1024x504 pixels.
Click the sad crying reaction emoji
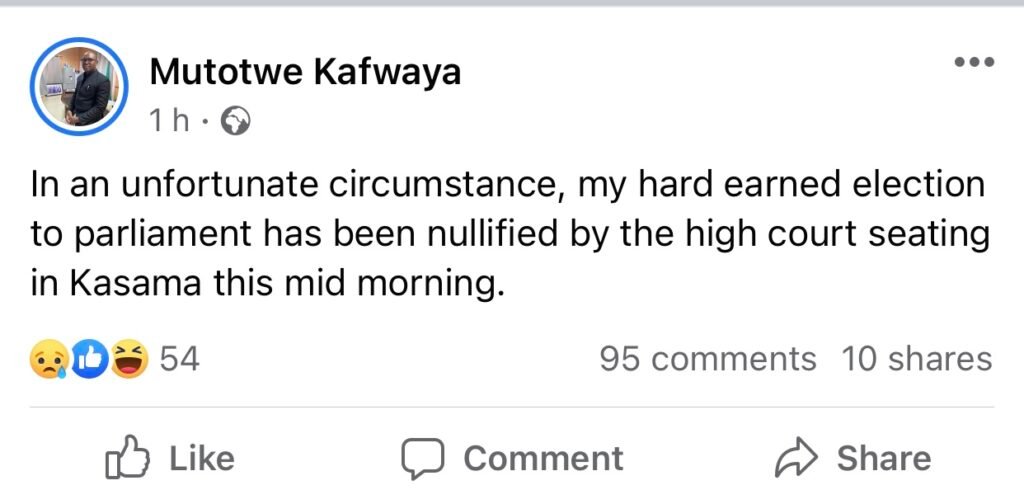point(48,359)
